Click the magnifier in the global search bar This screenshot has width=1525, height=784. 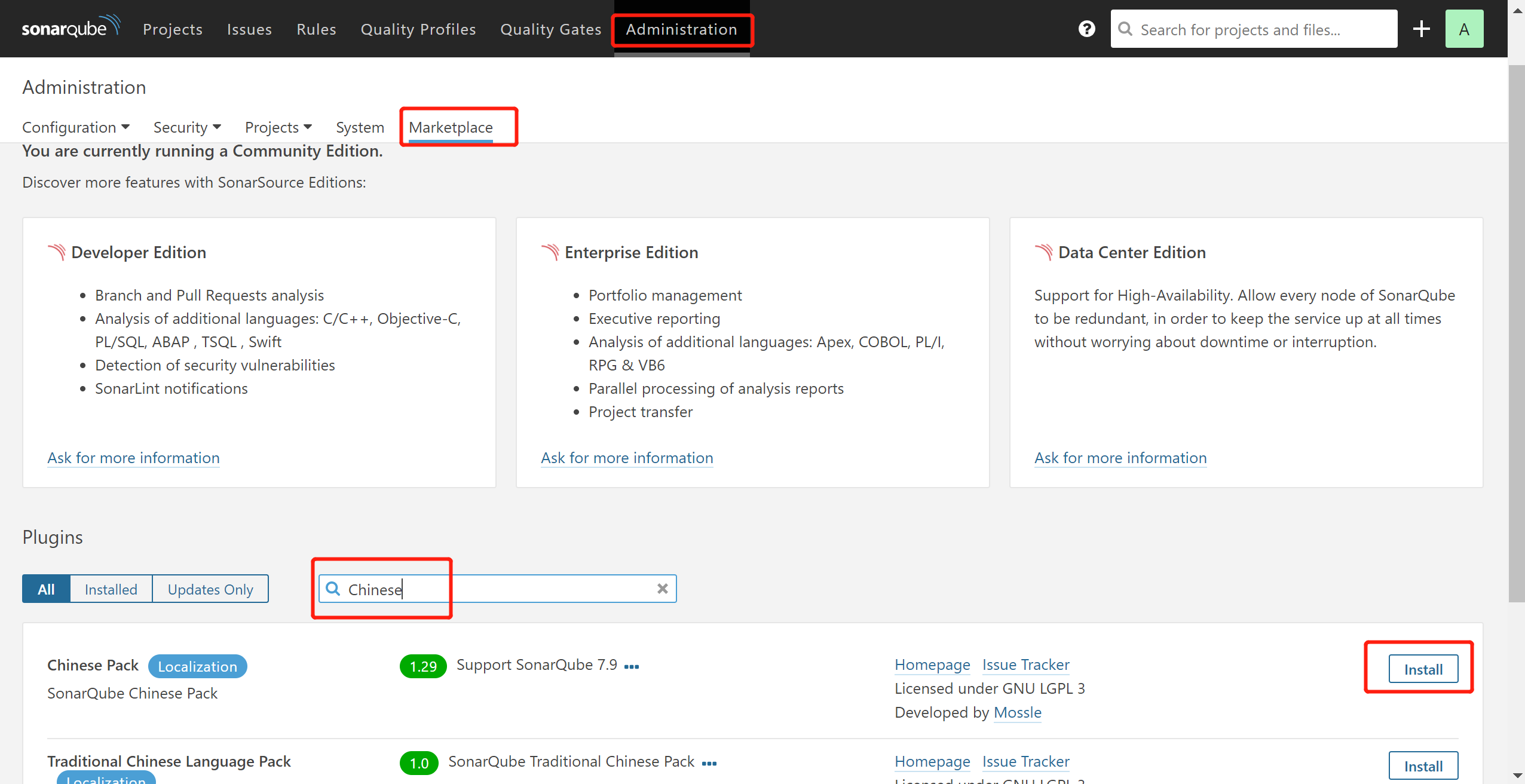click(x=1126, y=28)
